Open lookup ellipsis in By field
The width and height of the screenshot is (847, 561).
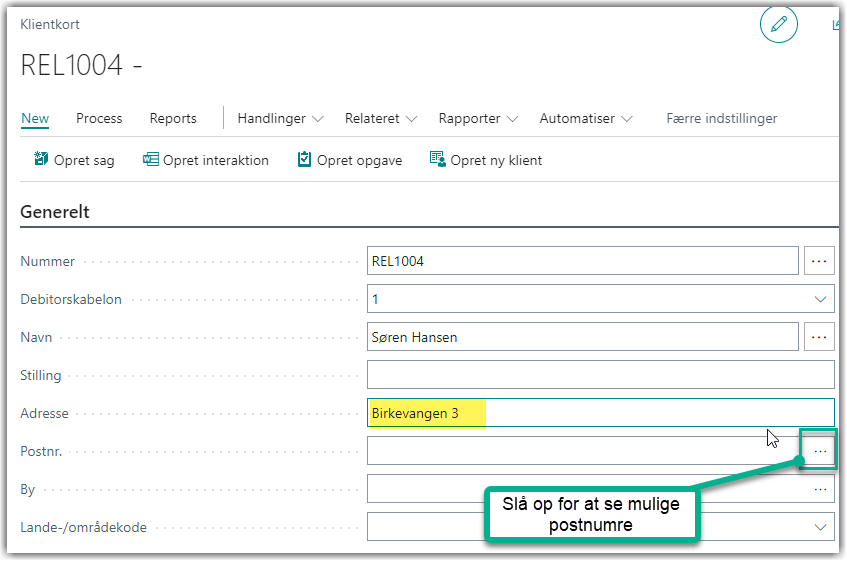point(820,489)
